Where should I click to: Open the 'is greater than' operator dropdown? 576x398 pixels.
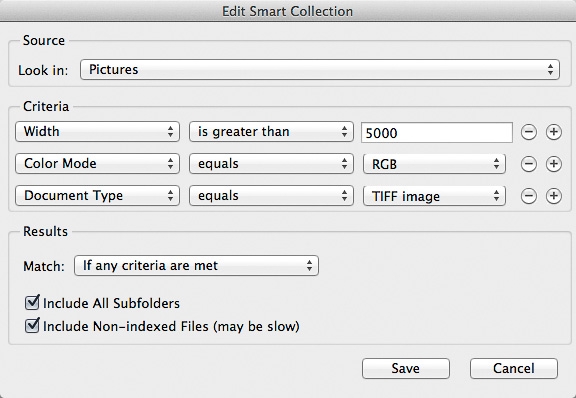tap(271, 132)
